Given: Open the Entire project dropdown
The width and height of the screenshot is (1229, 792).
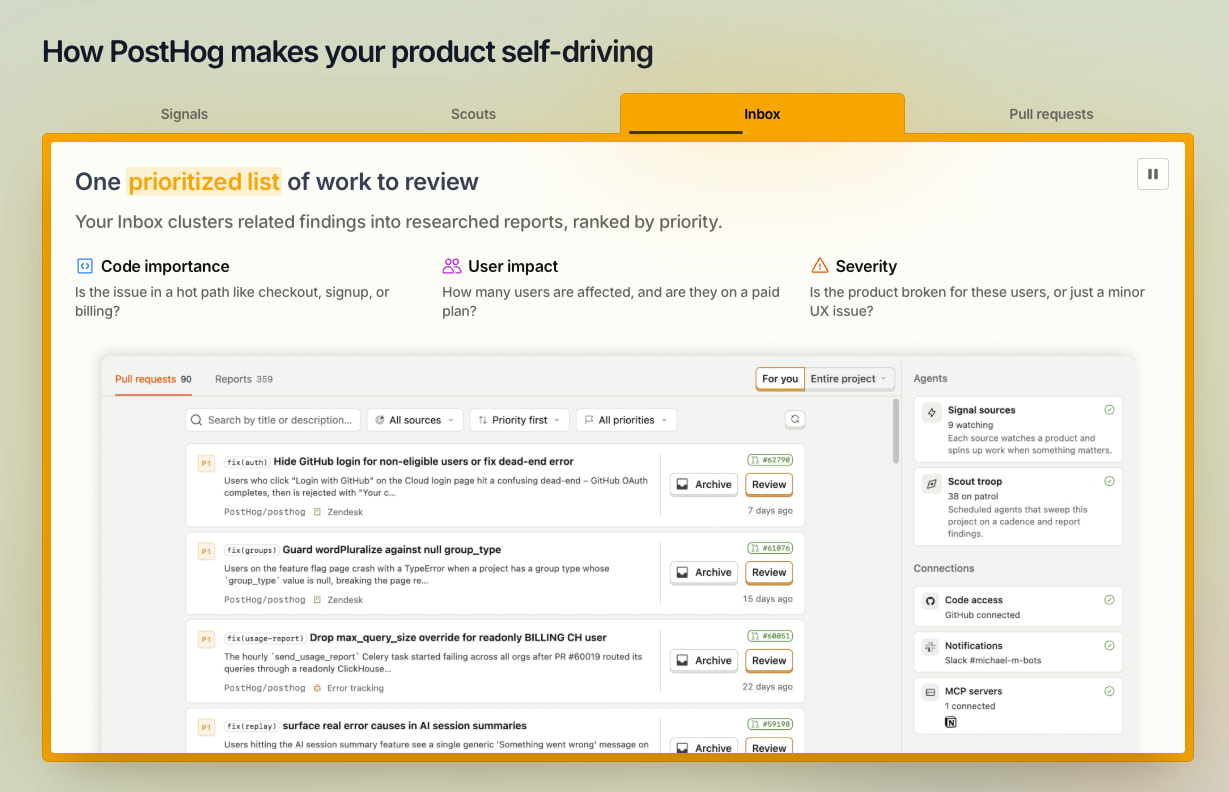Looking at the screenshot, I should click(x=849, y=379).
